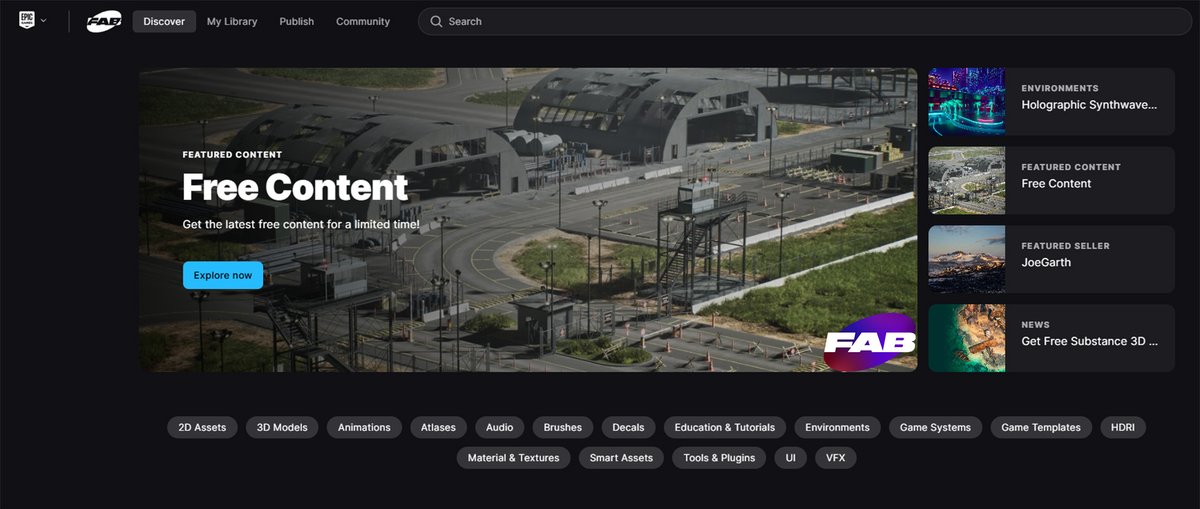Expand the Epic Games dropdown chevron

[x=43, y=21]
